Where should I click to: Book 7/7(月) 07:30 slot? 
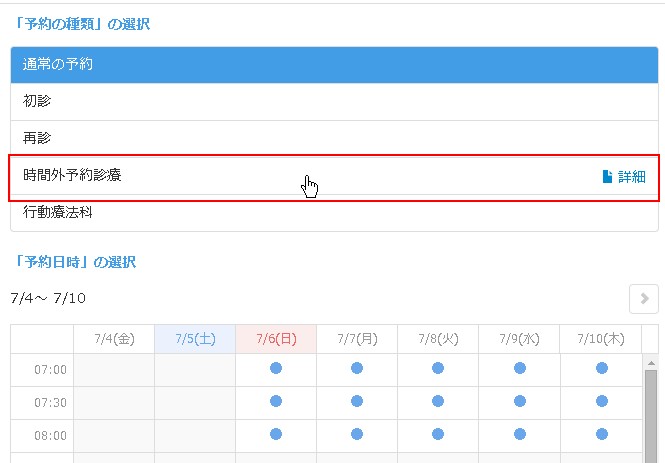click(x=357, y=401)
